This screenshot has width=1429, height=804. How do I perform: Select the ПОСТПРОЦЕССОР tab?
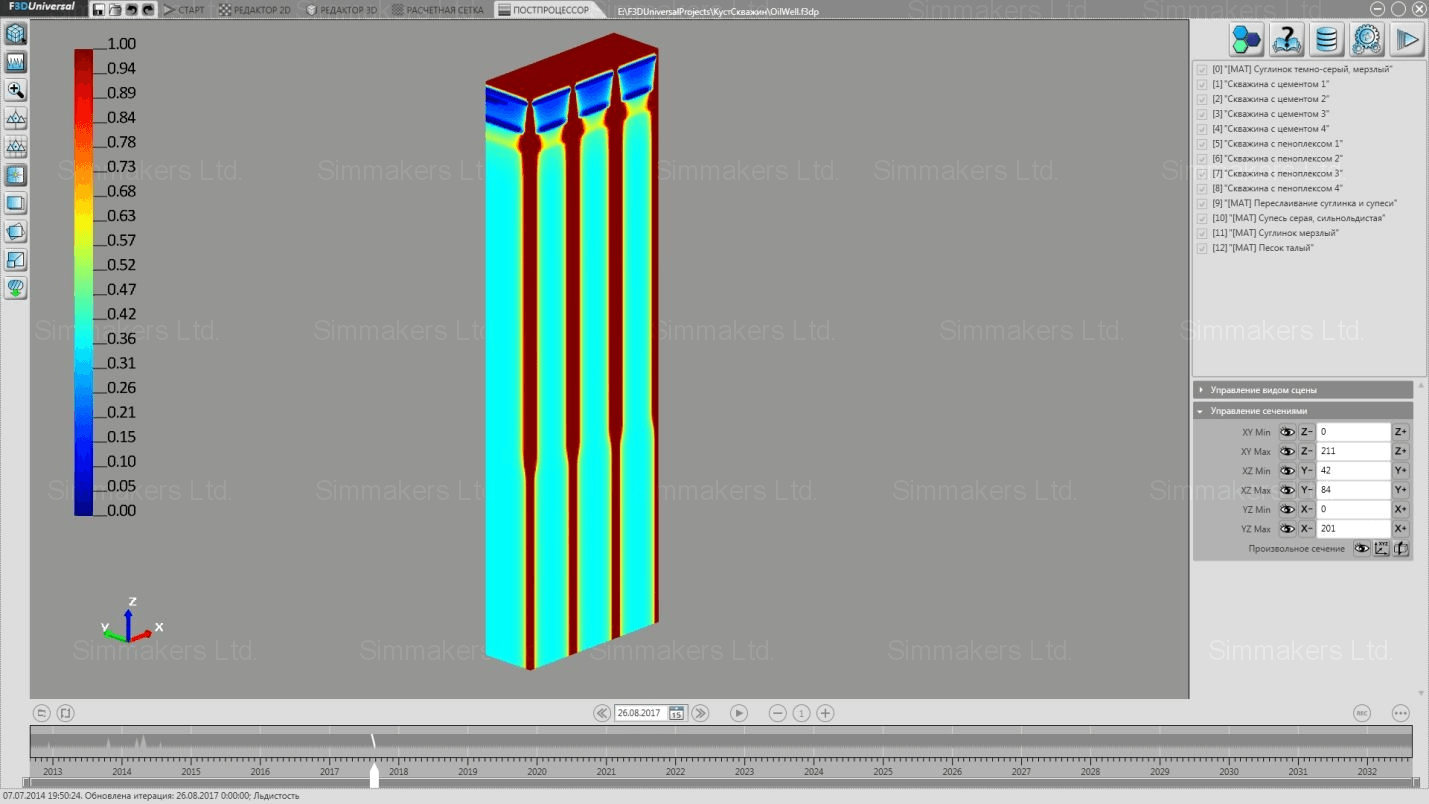click(x=548, y=10)
